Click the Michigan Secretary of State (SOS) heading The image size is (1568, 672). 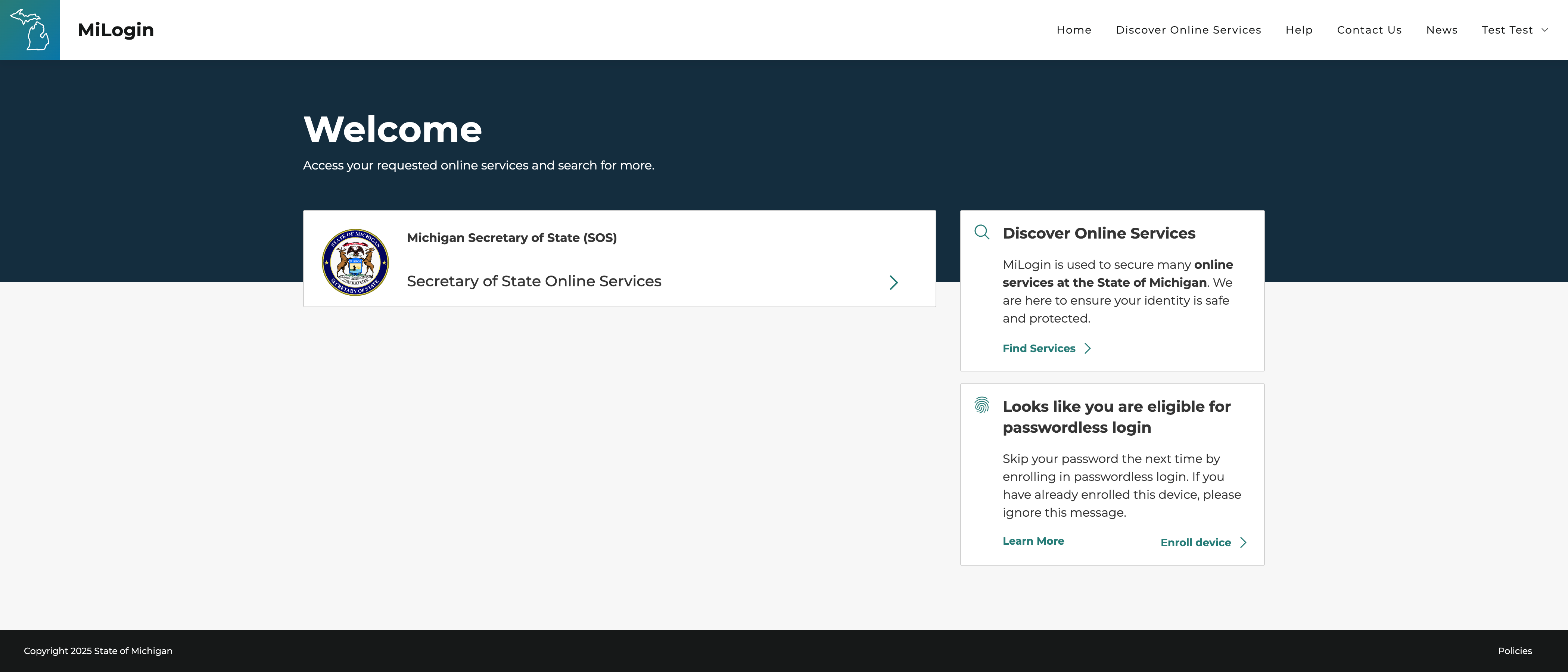(512, 238)
